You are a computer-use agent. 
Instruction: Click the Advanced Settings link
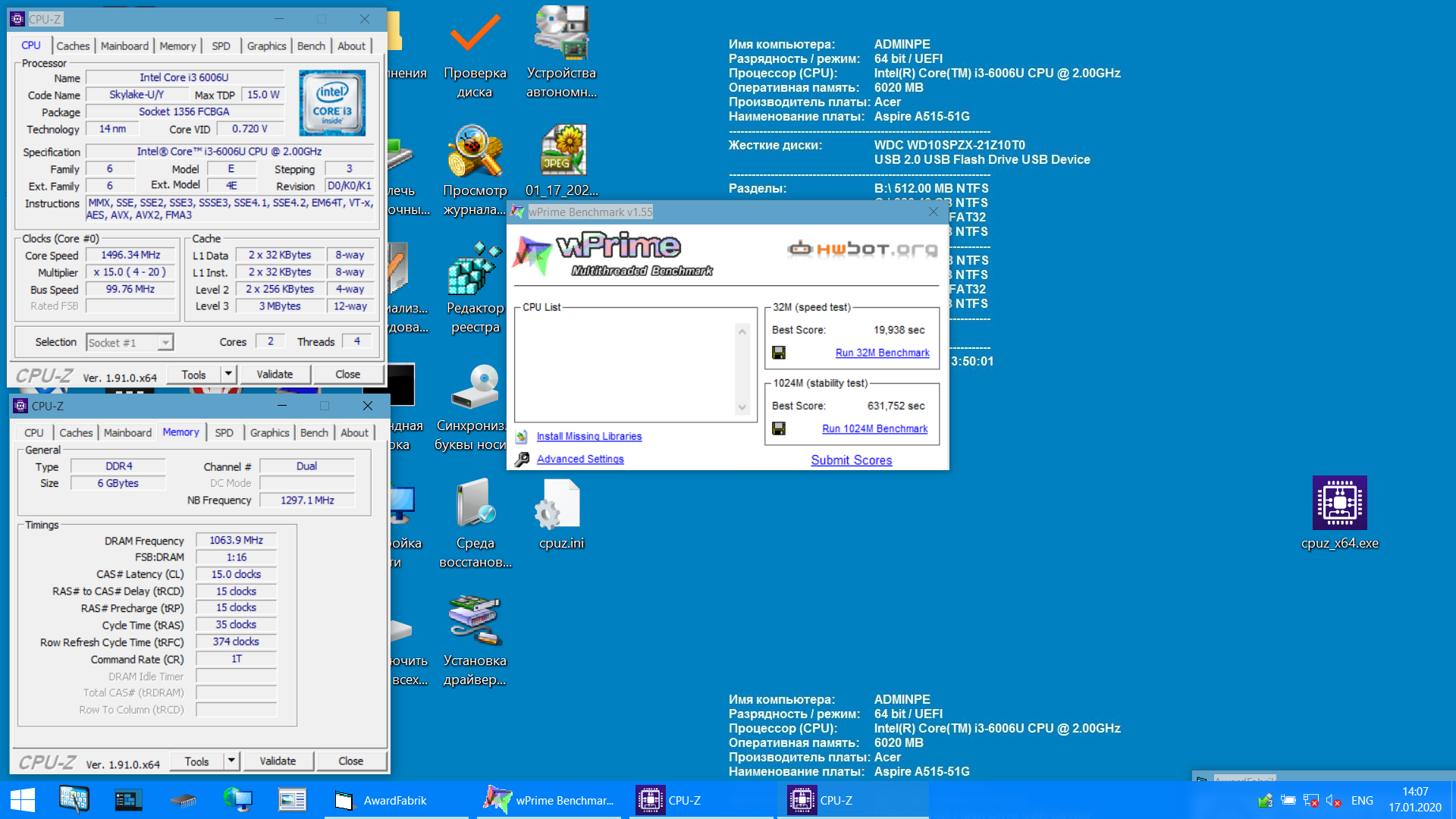click(580, 459)
